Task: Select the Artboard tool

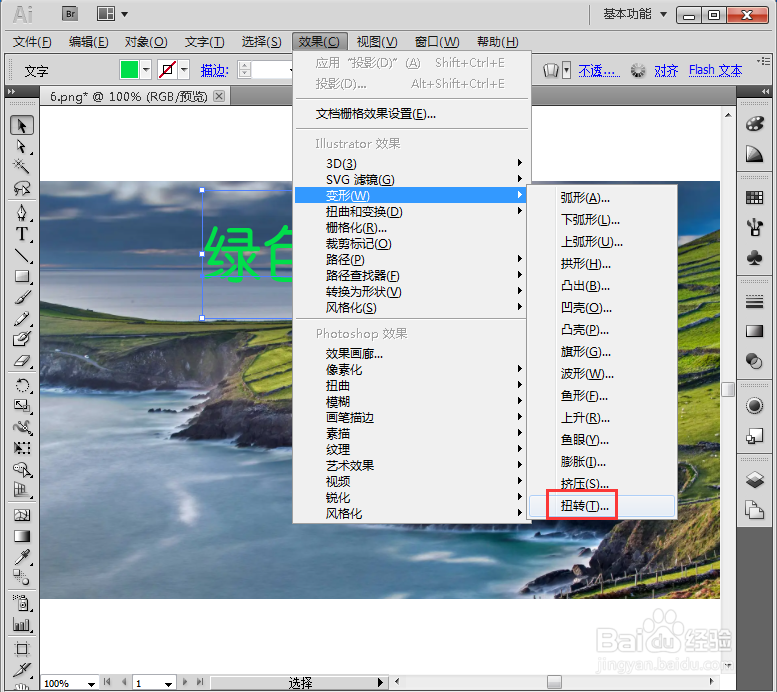Action: coord(22,649)
